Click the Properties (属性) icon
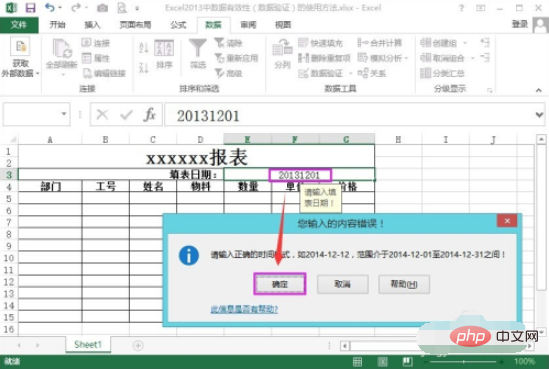 coord(86,58)
